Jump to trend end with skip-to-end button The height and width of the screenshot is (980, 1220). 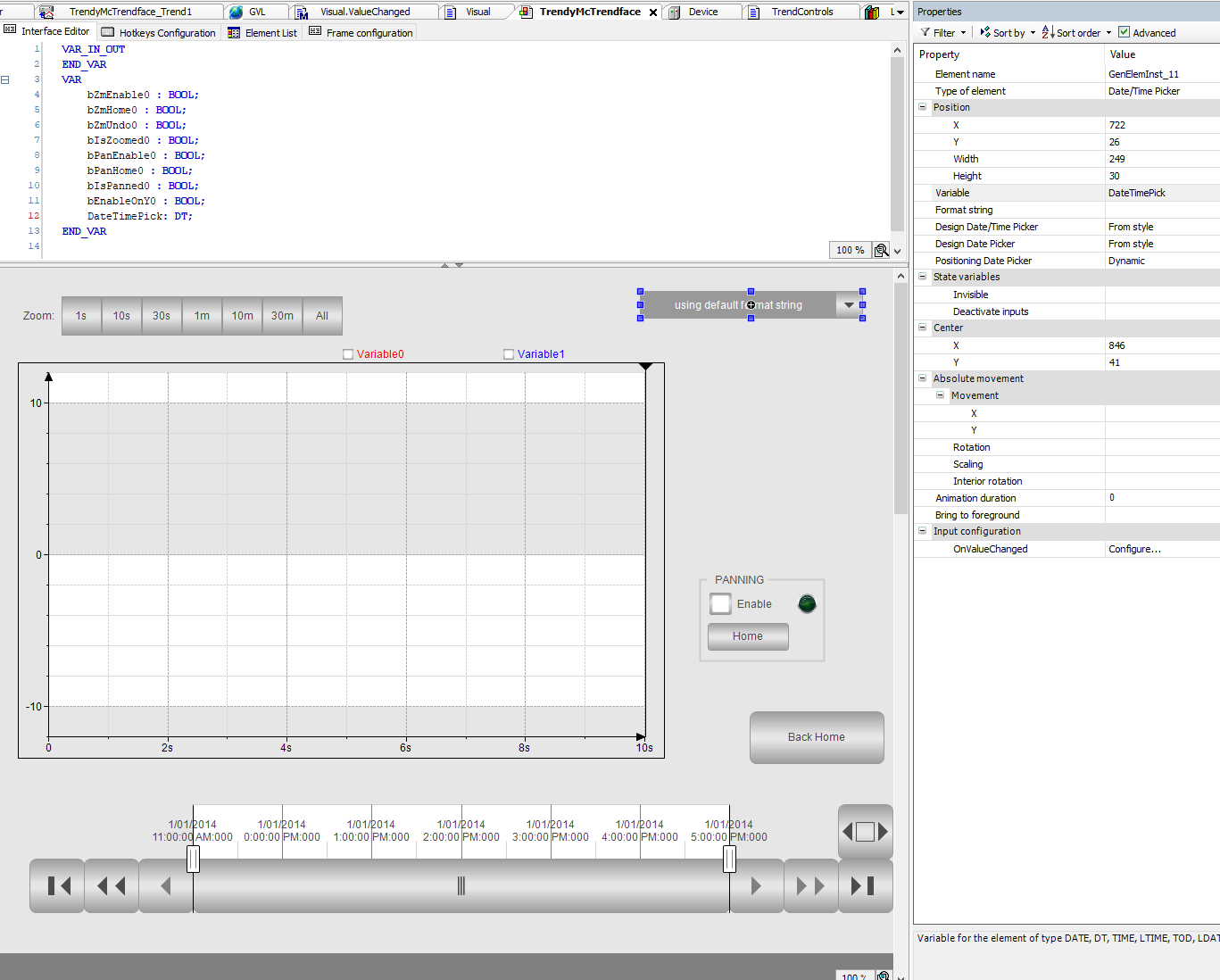[x=864, y=885]
